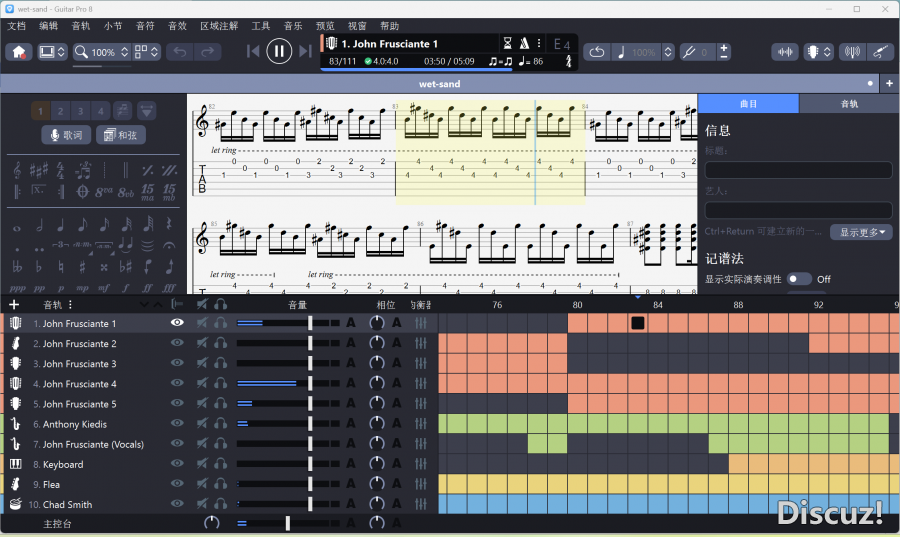Hide the Keyboard track using eye icon
The image size is (900, 537).
click(x=177, y=464)
